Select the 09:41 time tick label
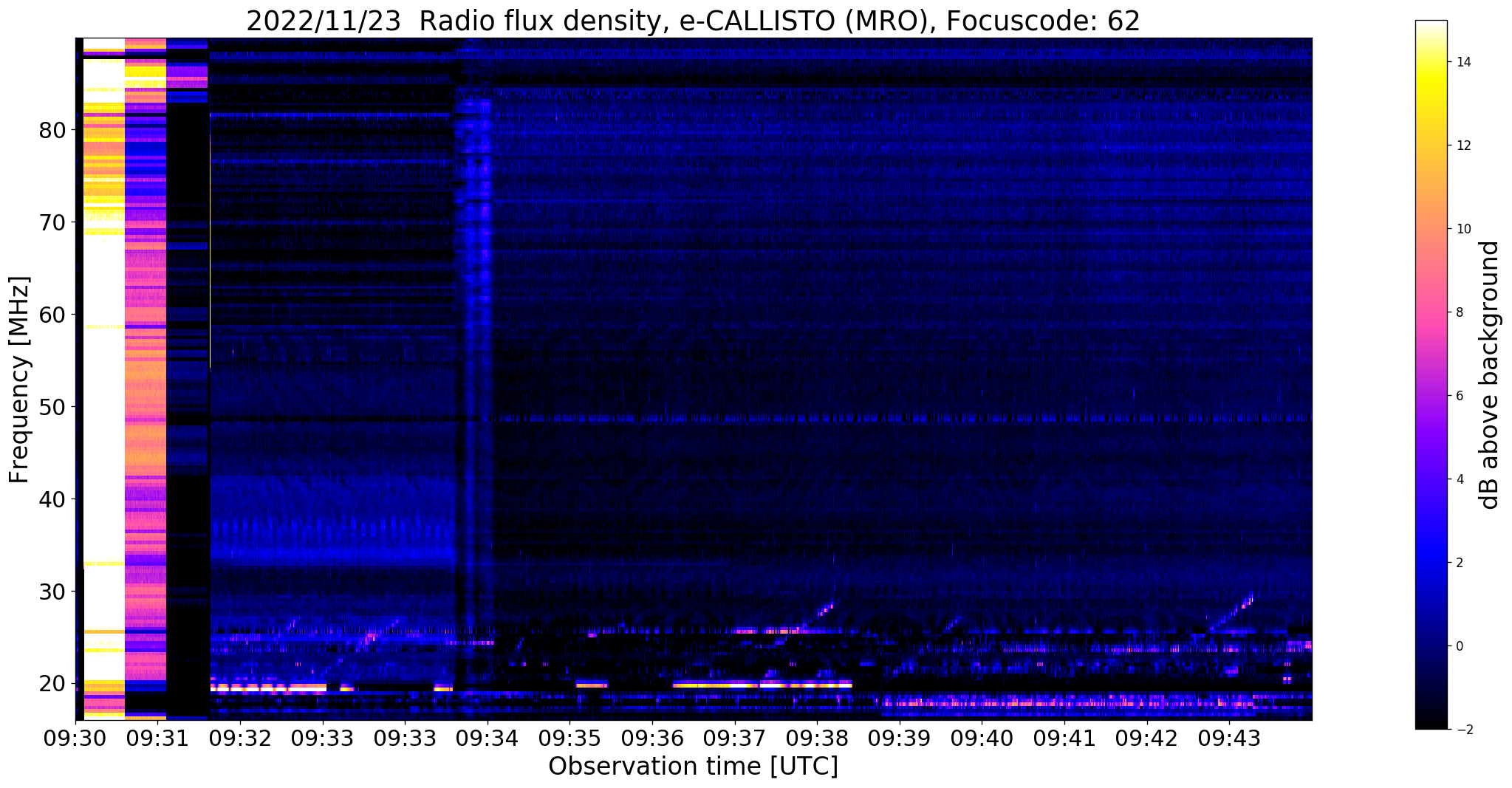Image resolution: width=1512 pixels, height=788 pixels. 1064,739
